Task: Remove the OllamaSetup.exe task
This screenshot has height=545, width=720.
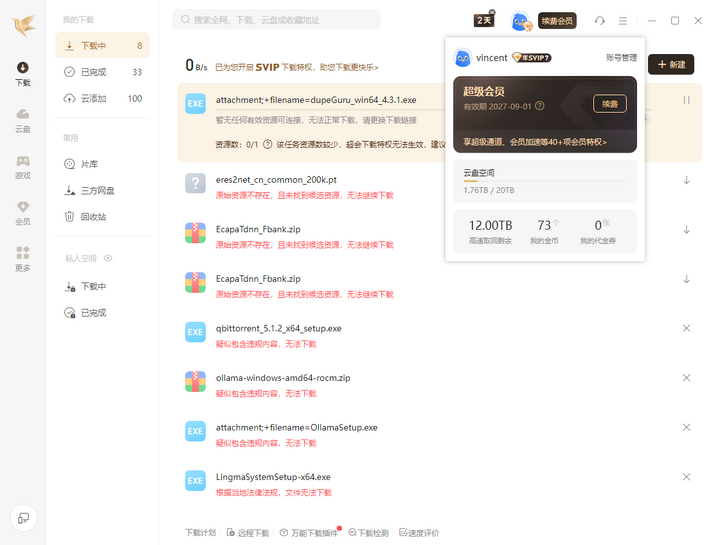Action: point(686,427)
